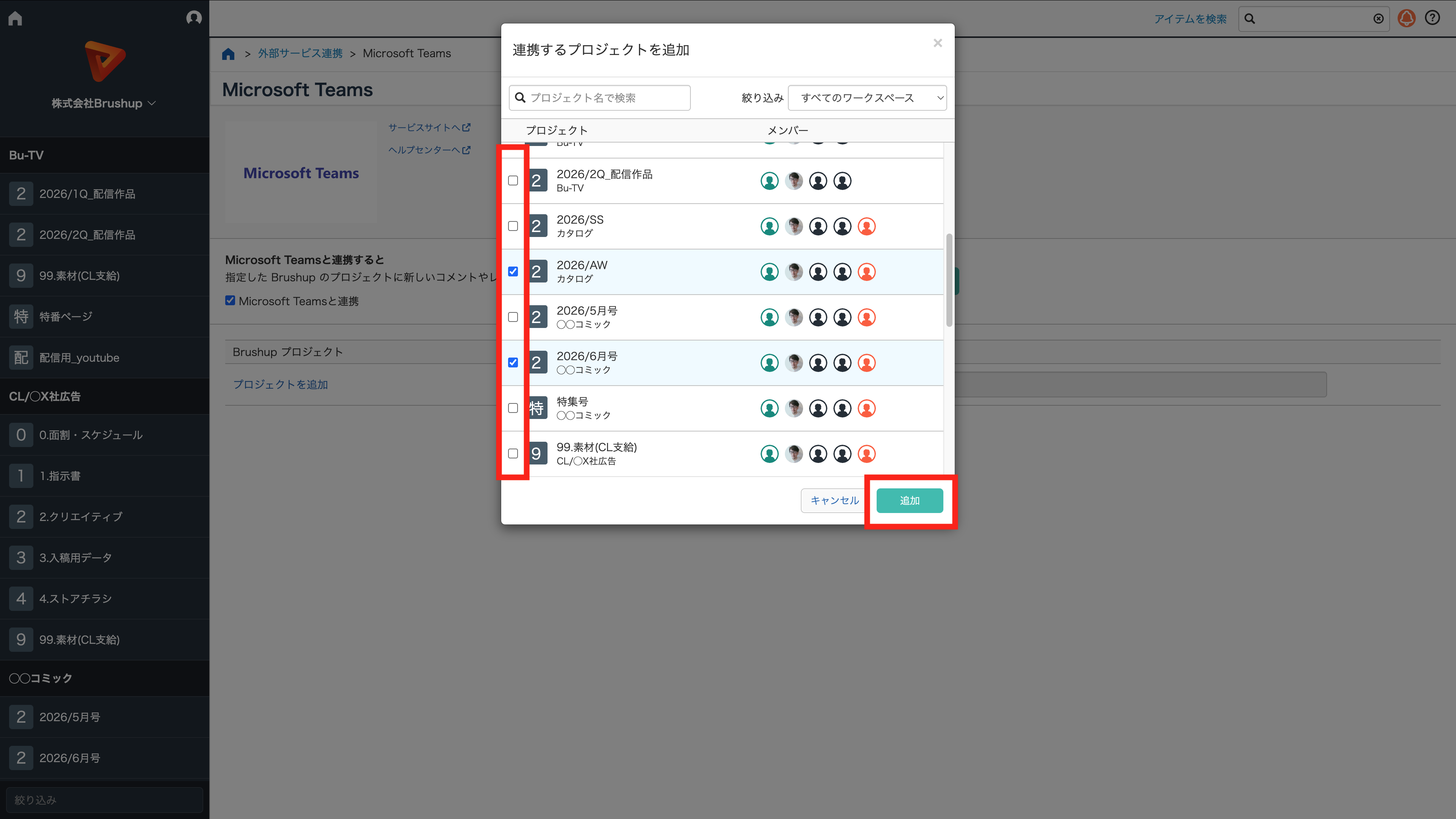Open 2026/2Q_配信作品 in sidebar
Viewport: 1456px width, 819px height.
click(105, 235)
